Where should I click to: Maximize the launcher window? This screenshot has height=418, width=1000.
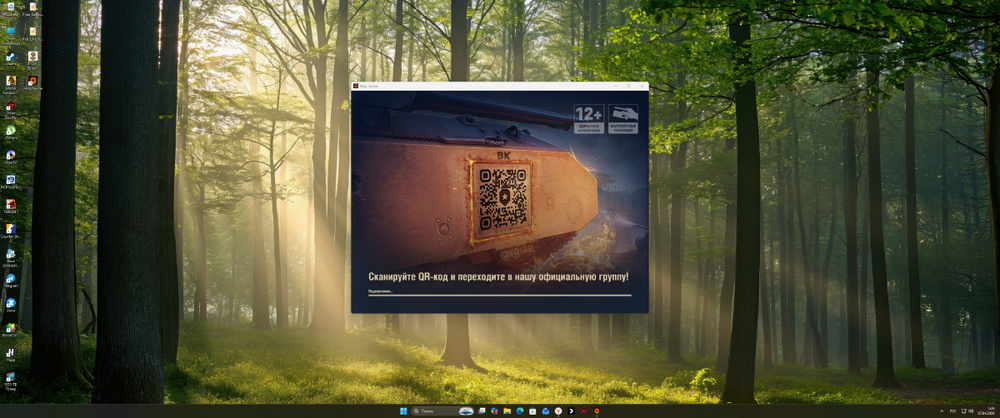(x=628, y=86)
